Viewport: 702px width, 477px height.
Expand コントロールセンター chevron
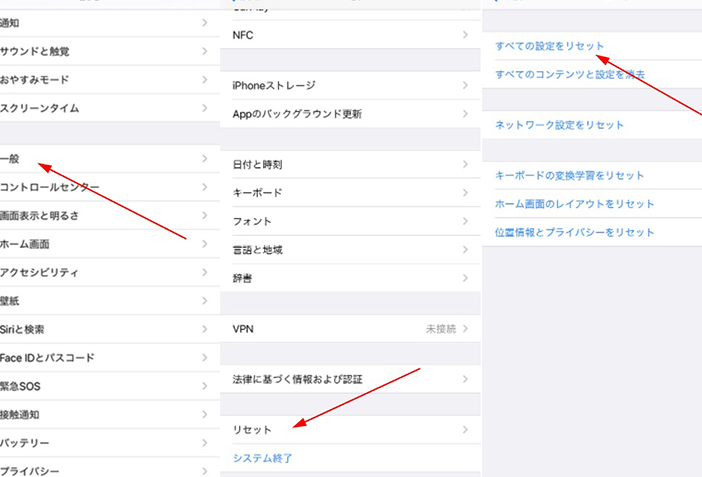(x=205, y=187)
